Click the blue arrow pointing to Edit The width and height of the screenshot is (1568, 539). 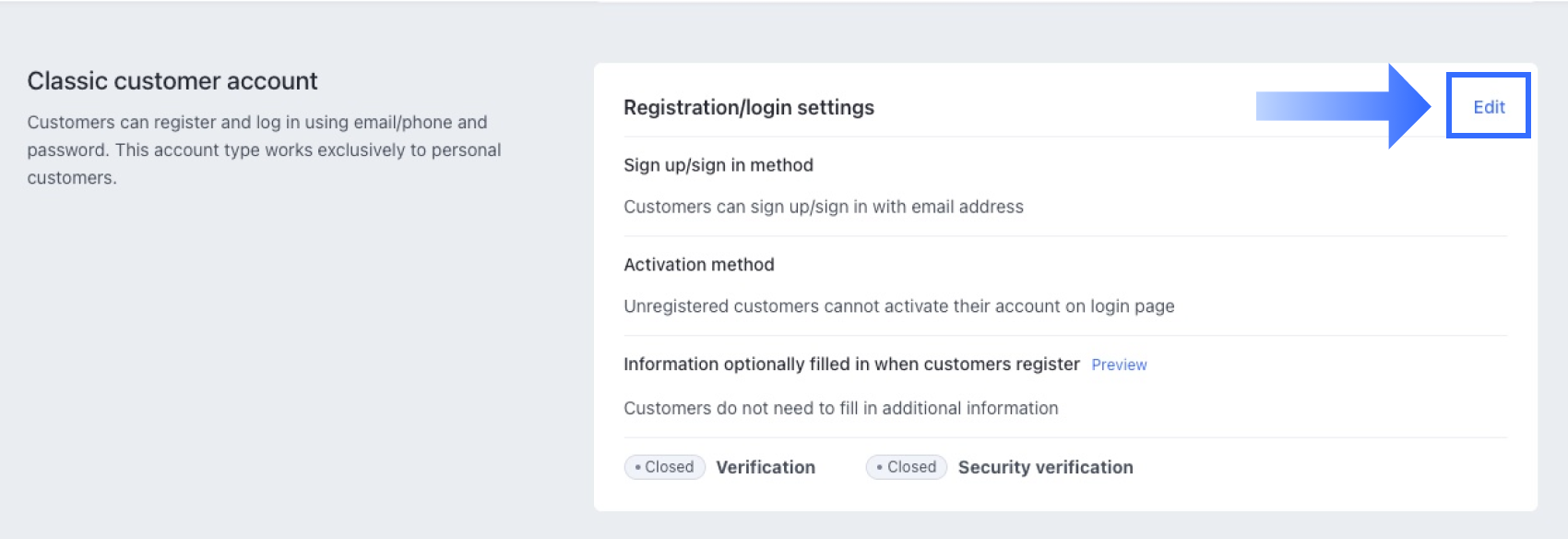click(1342, 106)
